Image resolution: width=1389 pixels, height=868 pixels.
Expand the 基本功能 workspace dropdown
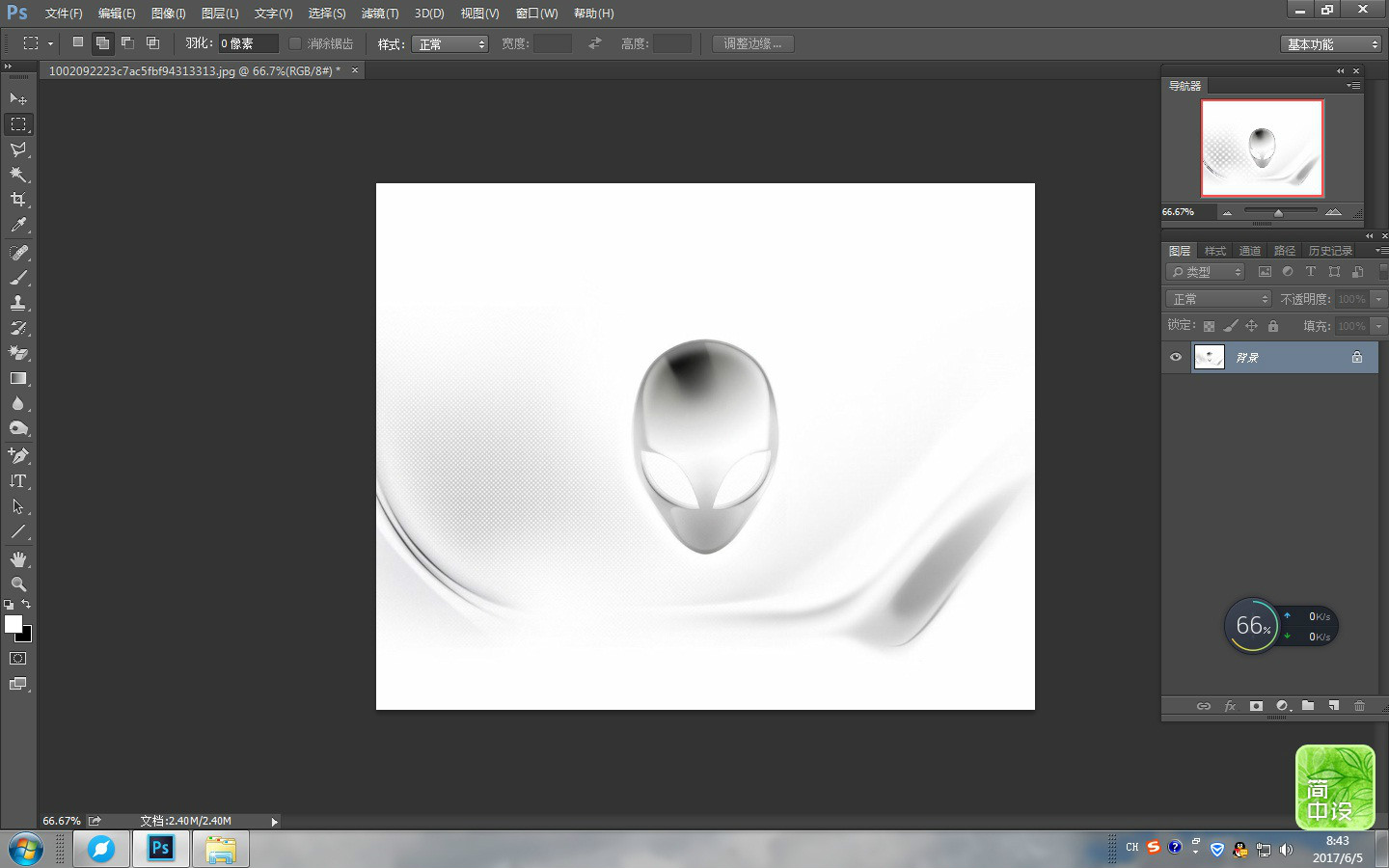pyautogui.click(x=1331, y=44)
